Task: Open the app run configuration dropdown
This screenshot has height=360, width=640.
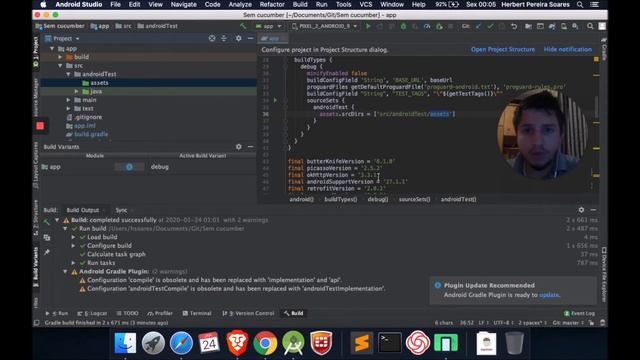Action: [269, 26]
